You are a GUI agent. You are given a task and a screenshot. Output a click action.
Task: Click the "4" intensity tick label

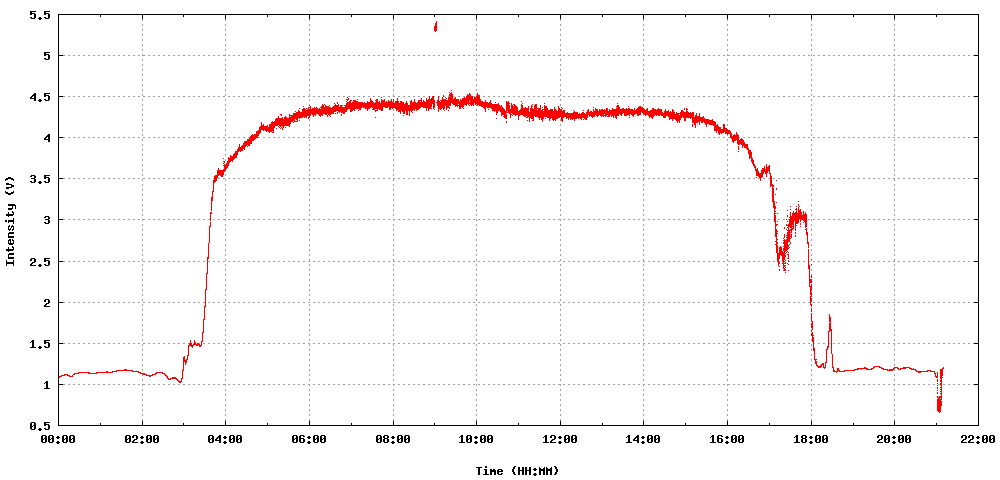(x=46, y=138)
